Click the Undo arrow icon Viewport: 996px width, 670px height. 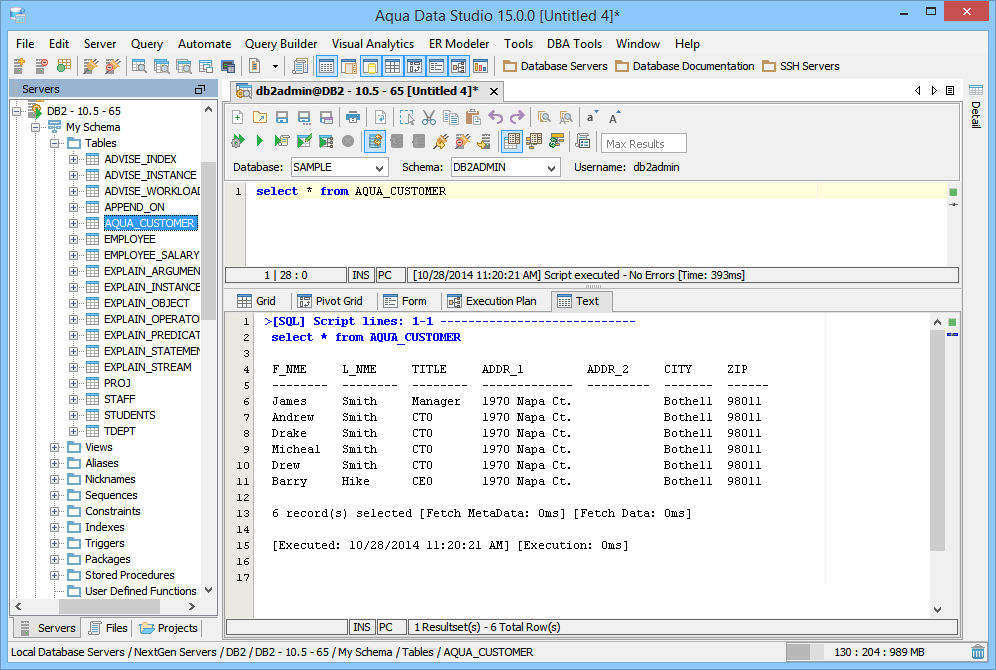pos(495,117)
